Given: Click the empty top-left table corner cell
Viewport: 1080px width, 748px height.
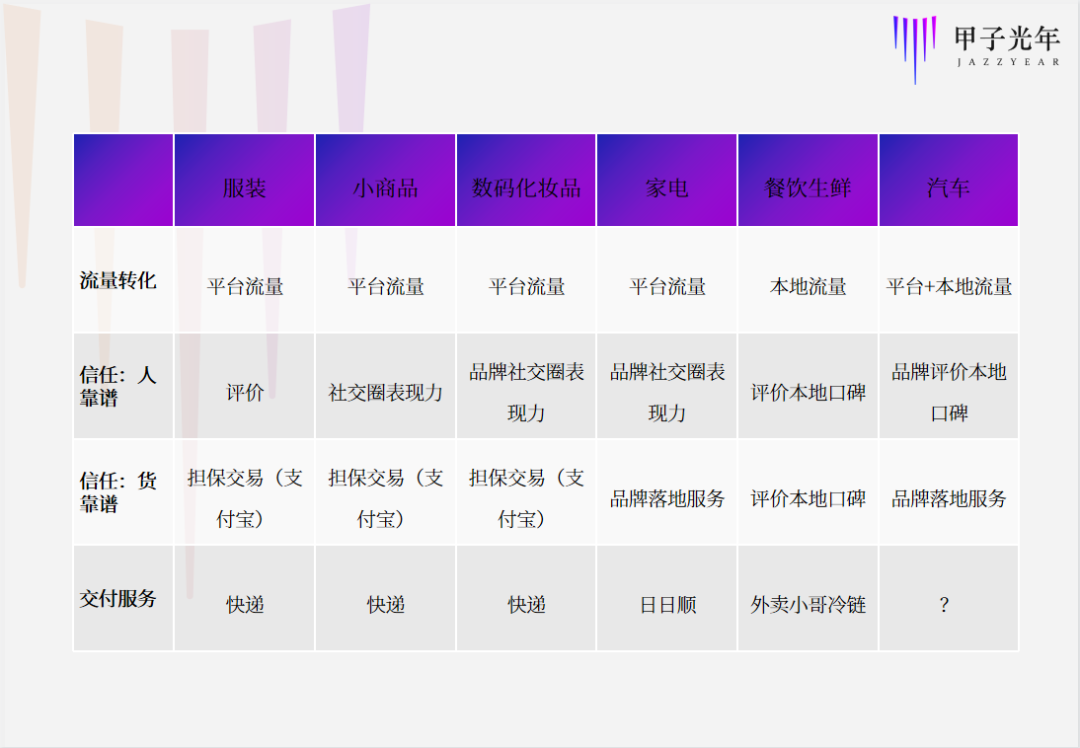Looking at the screenshot, I should click(x=122, y=180).
